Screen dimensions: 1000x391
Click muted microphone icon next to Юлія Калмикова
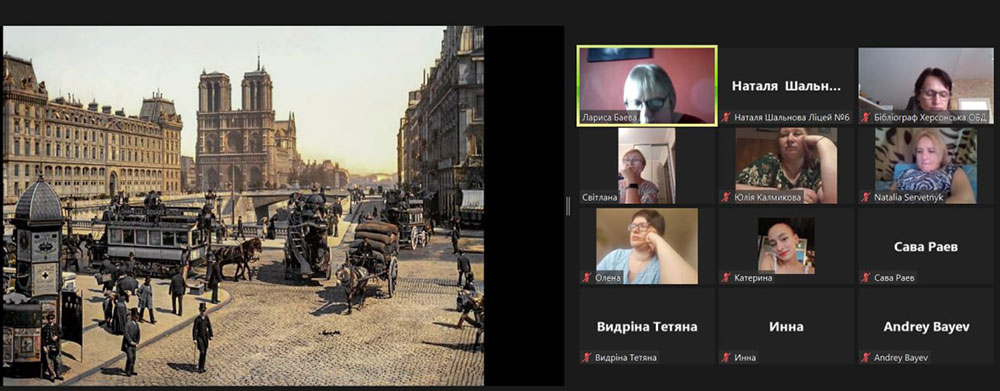click(726, 197)
